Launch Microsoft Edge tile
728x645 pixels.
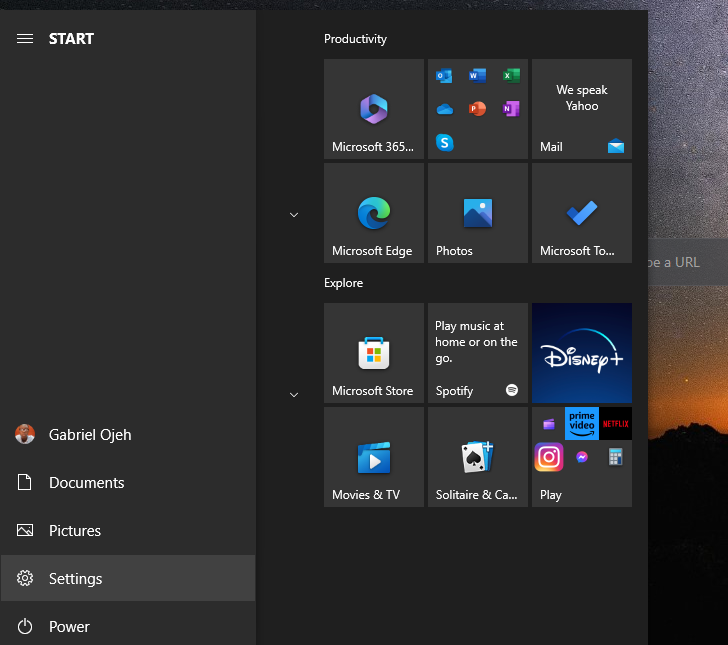(374, 213)
